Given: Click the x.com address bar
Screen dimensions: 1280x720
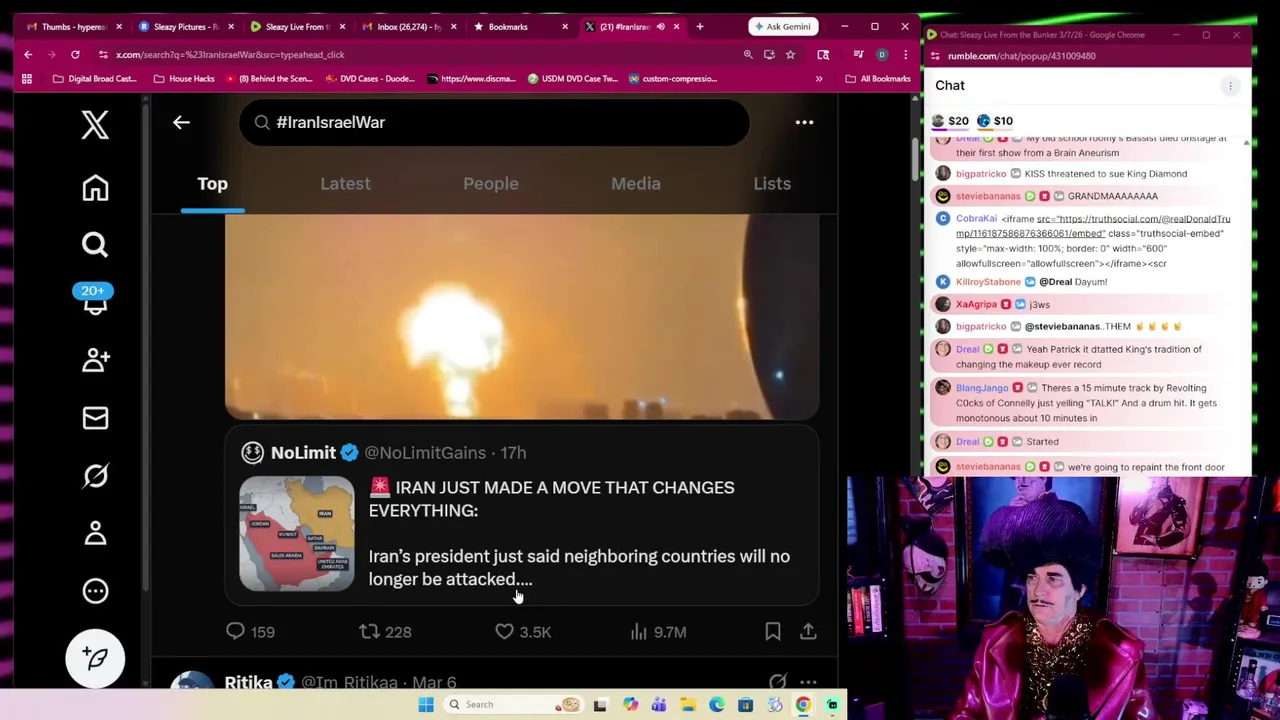Looking at the screenshot, I should (x=420, y=55).
